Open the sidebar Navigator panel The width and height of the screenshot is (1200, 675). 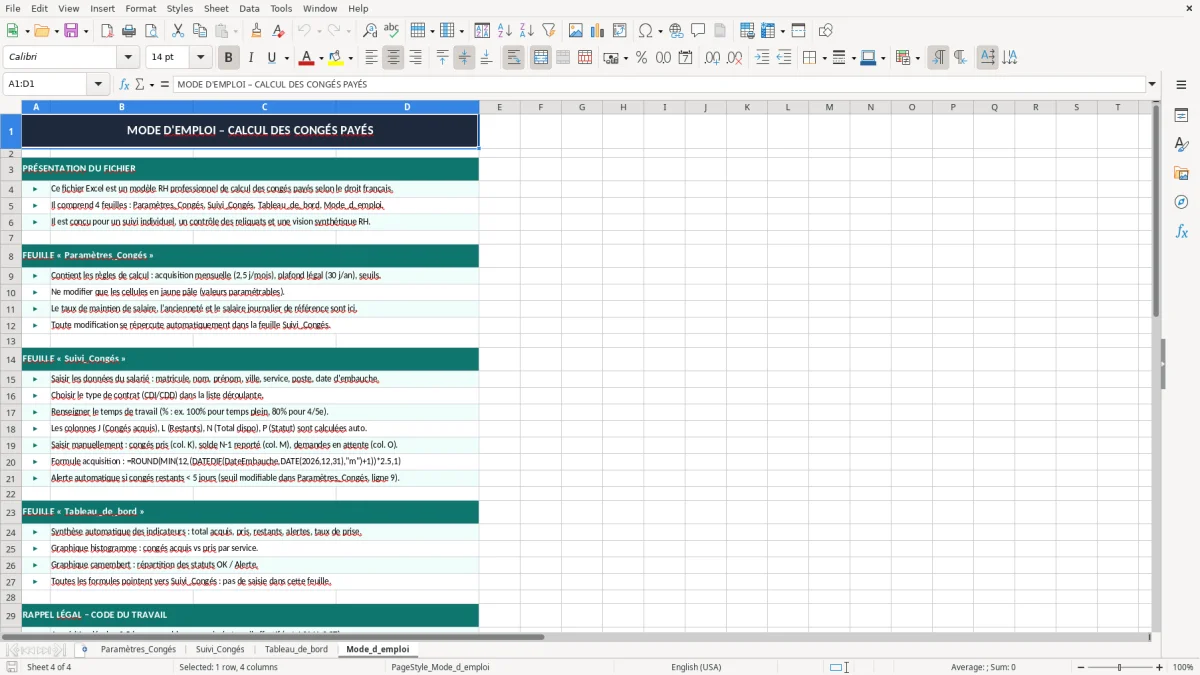[1181, 202]
